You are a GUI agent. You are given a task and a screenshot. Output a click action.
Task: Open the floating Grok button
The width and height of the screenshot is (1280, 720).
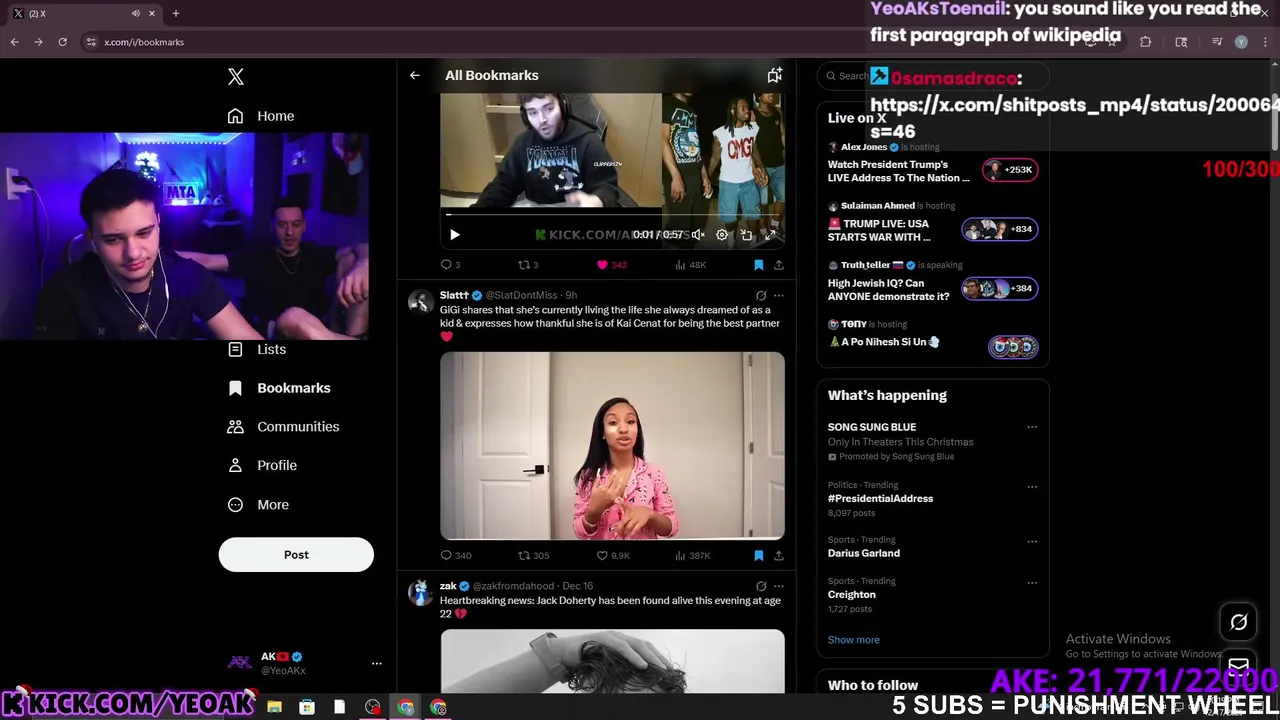pyautogui.click(x=1238, y=622)
